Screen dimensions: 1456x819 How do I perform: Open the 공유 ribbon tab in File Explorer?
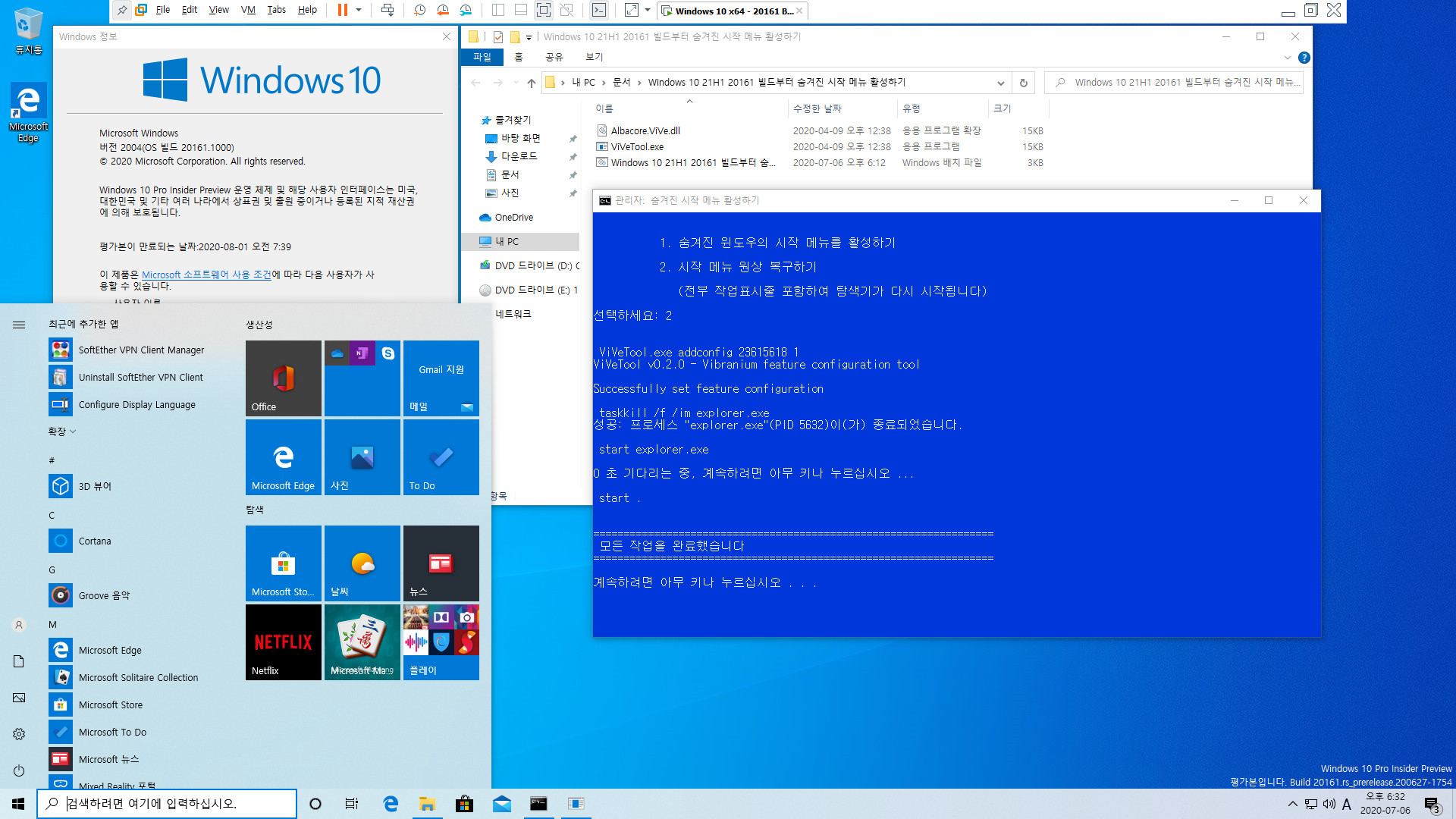pyautogui.click(x=554, y=57)
